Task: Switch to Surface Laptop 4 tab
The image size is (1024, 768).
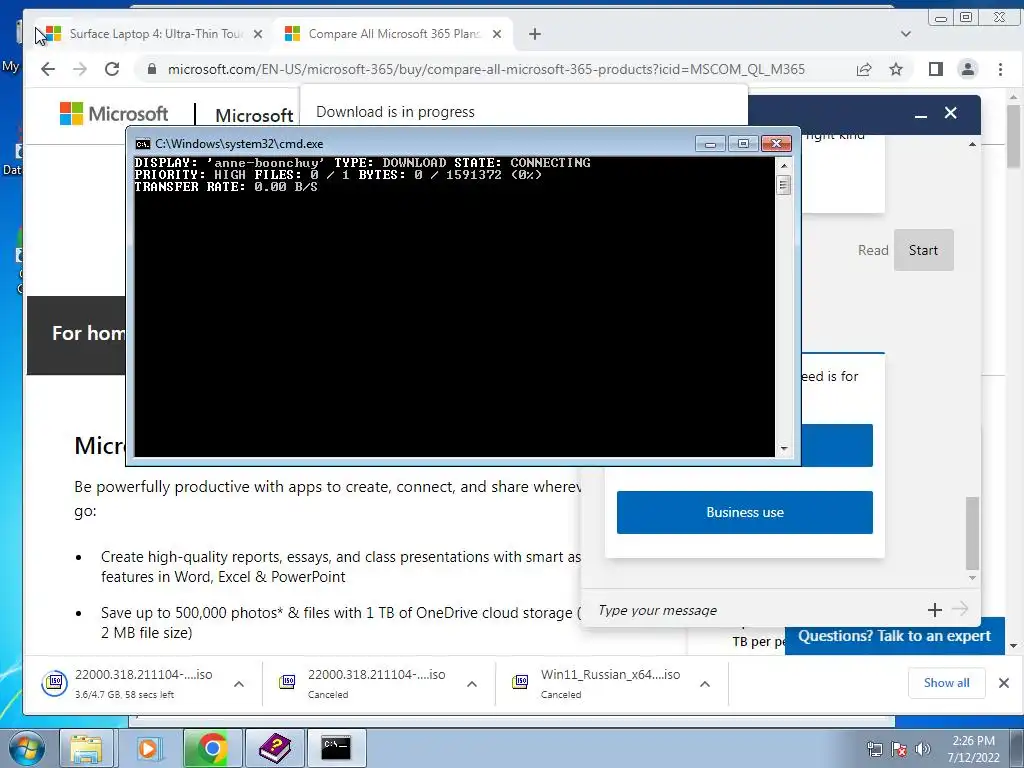Action: click(x=155, y=34)
